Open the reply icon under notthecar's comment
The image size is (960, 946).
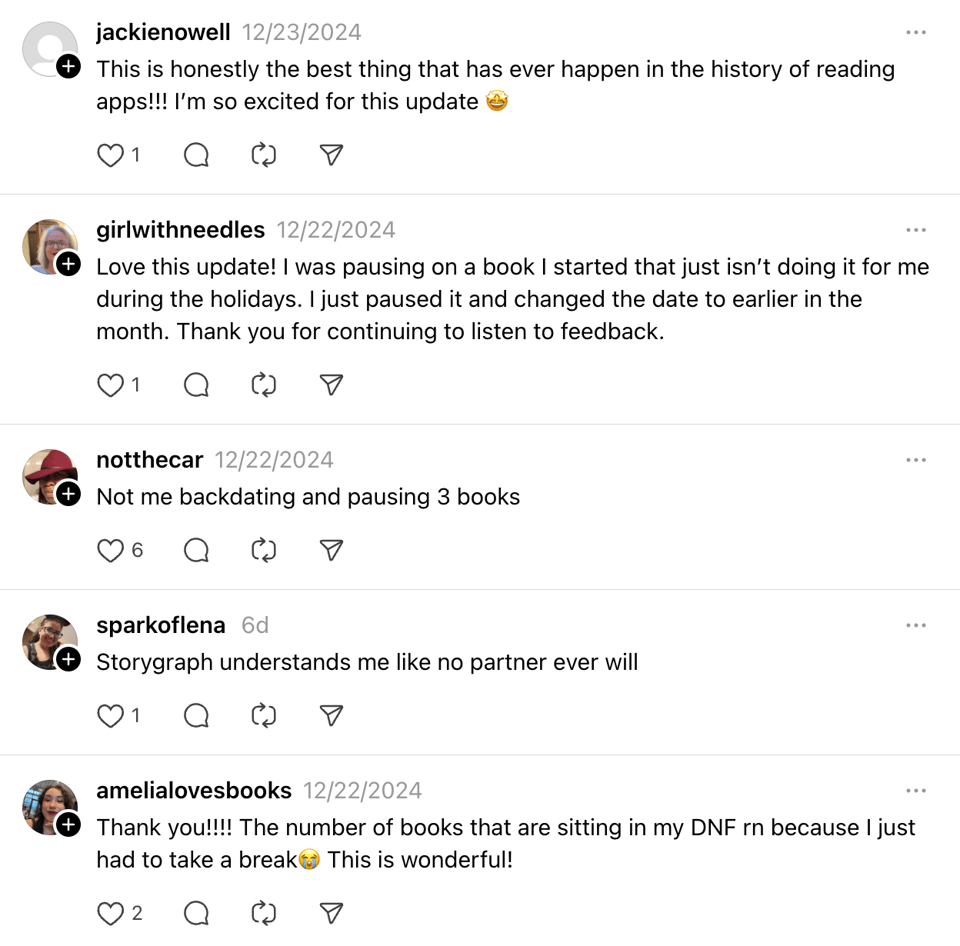[196, 550]
